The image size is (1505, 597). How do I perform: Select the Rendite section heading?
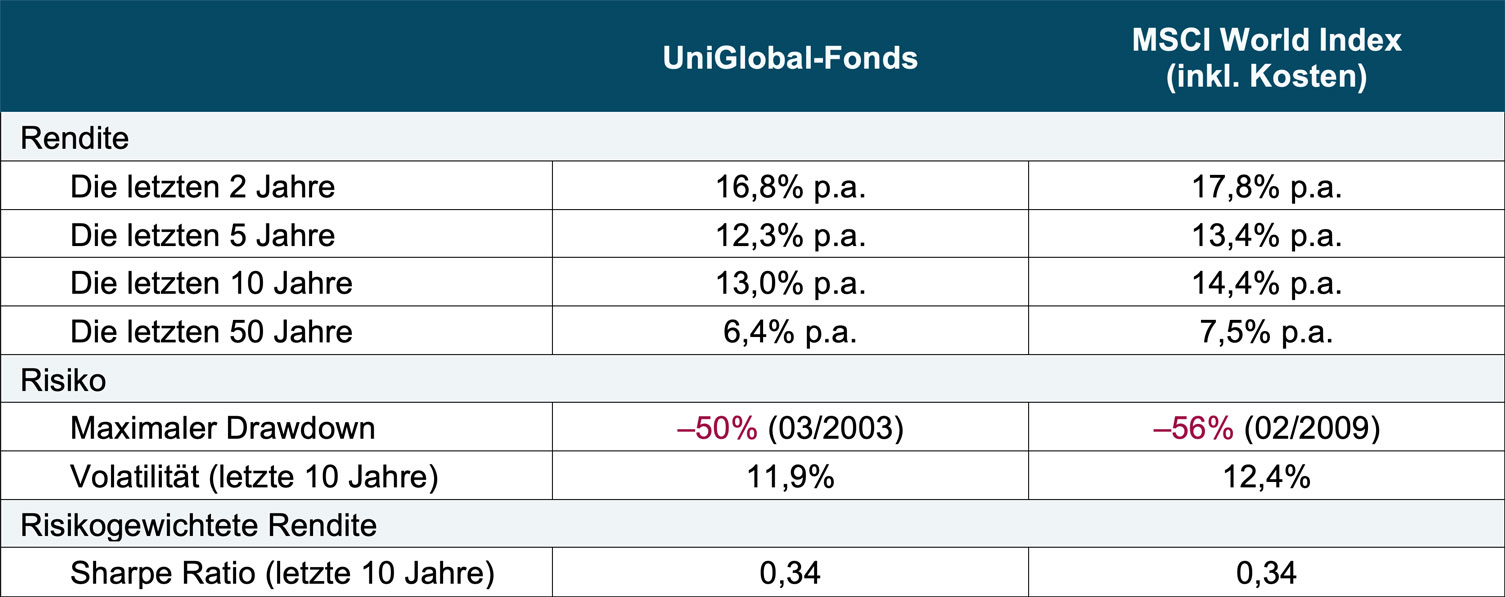pyautogui.click(x=76, y=138)
